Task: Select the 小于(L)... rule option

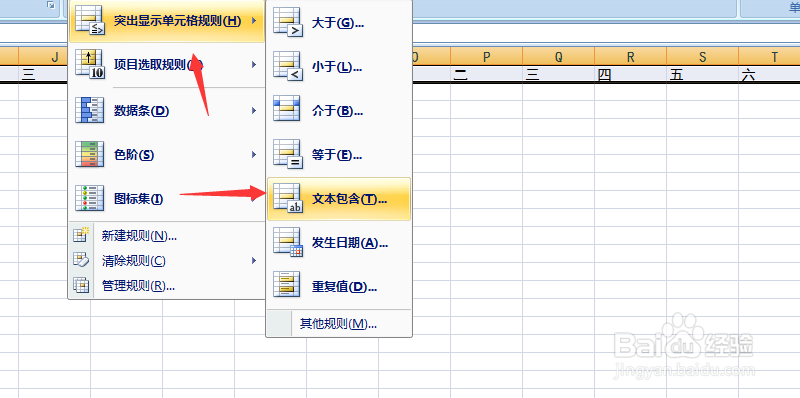Action: point(339,67)
